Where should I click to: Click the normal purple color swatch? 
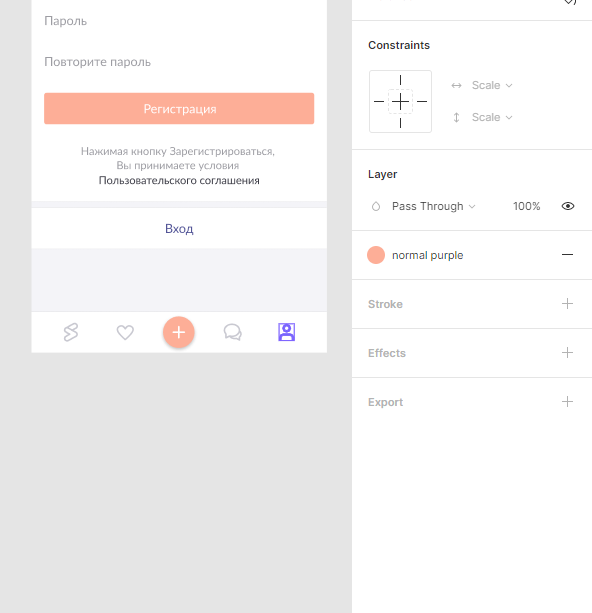[376, 255]
